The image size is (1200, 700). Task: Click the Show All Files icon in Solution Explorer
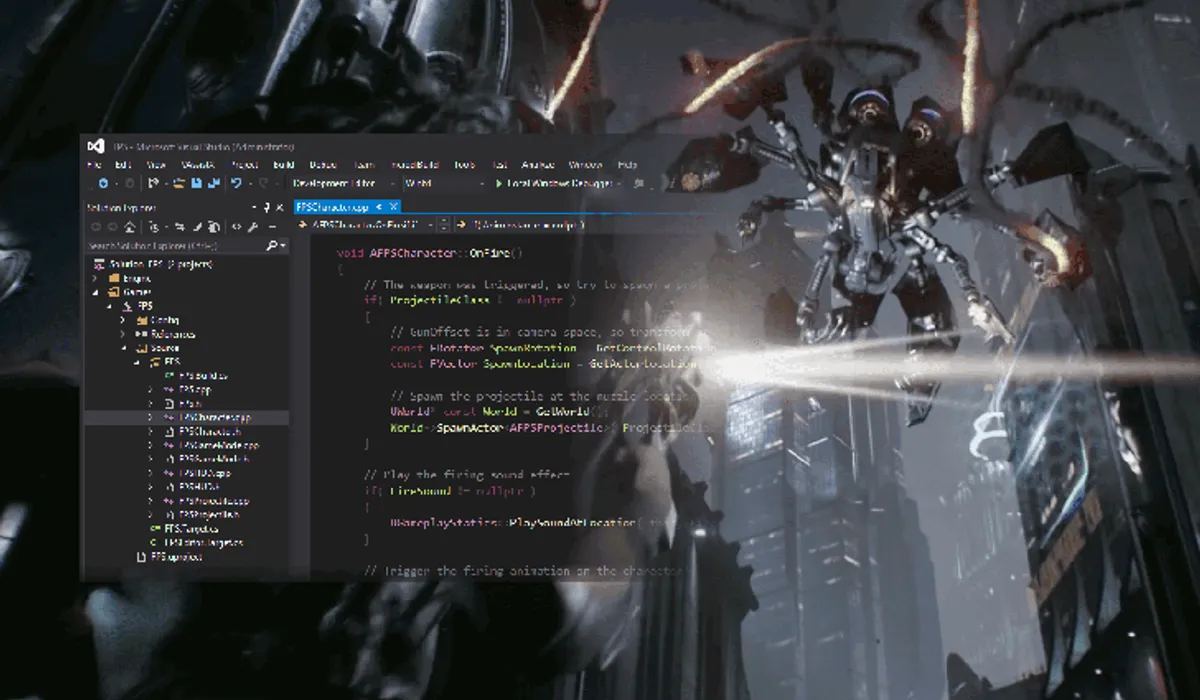pyautogui.click(x=213, y=227)
